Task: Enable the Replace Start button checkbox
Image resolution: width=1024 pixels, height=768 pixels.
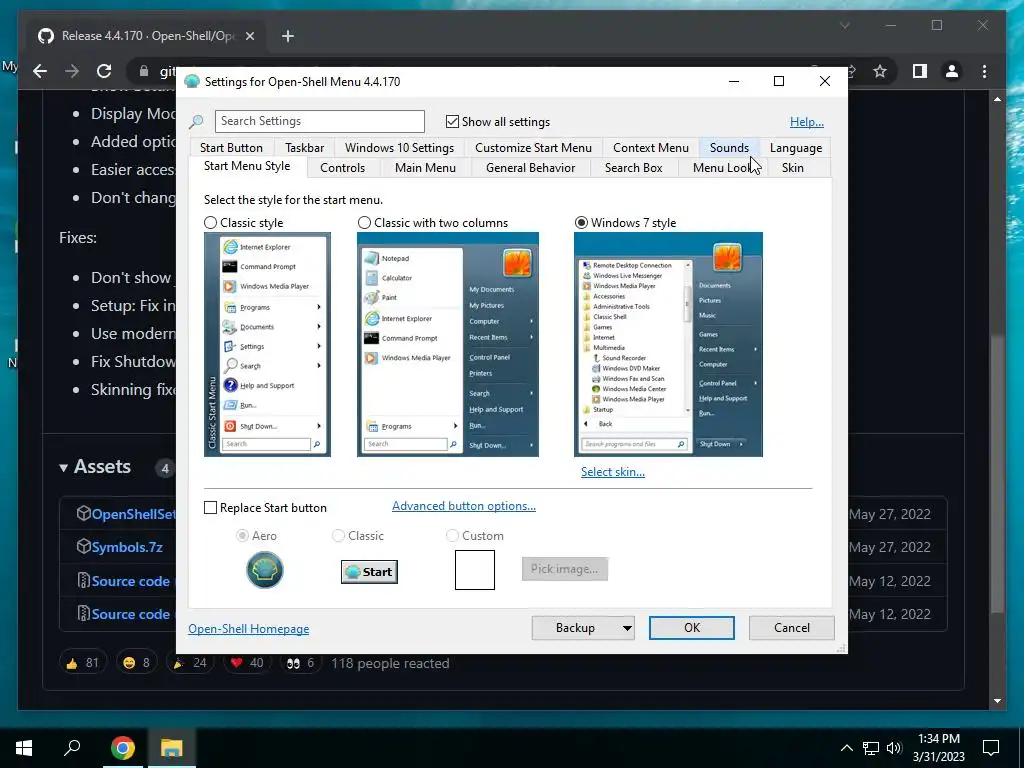Action: (210, 507)
